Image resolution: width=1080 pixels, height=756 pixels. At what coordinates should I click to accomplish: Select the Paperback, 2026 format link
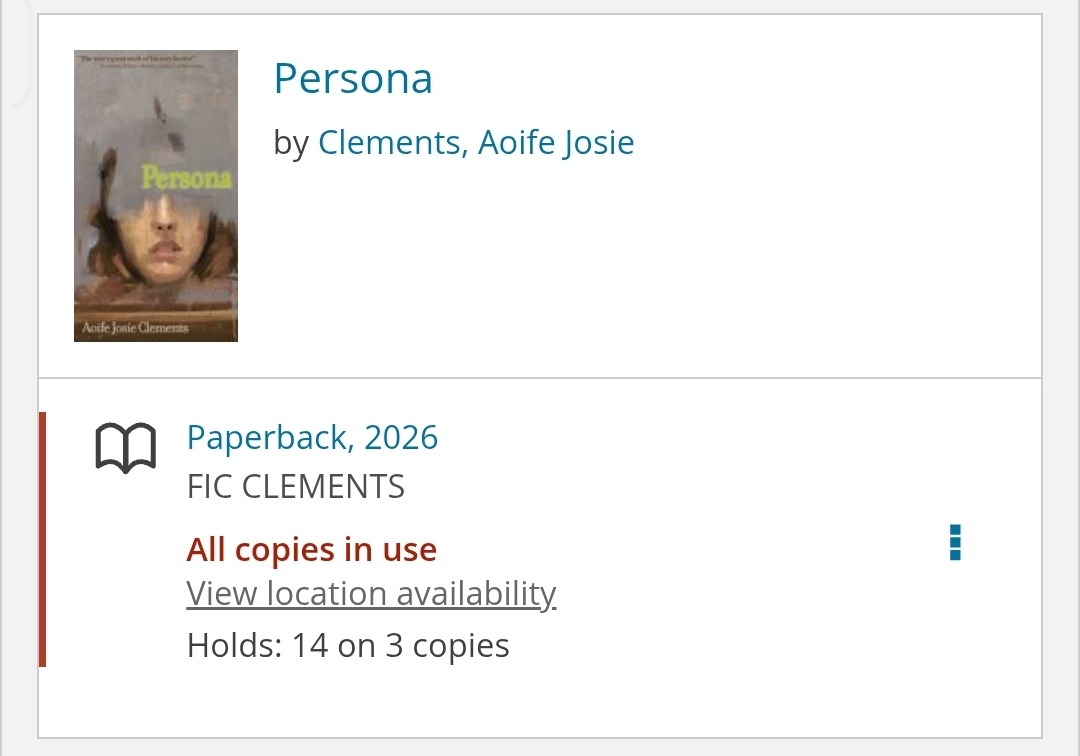coord(312,438)
